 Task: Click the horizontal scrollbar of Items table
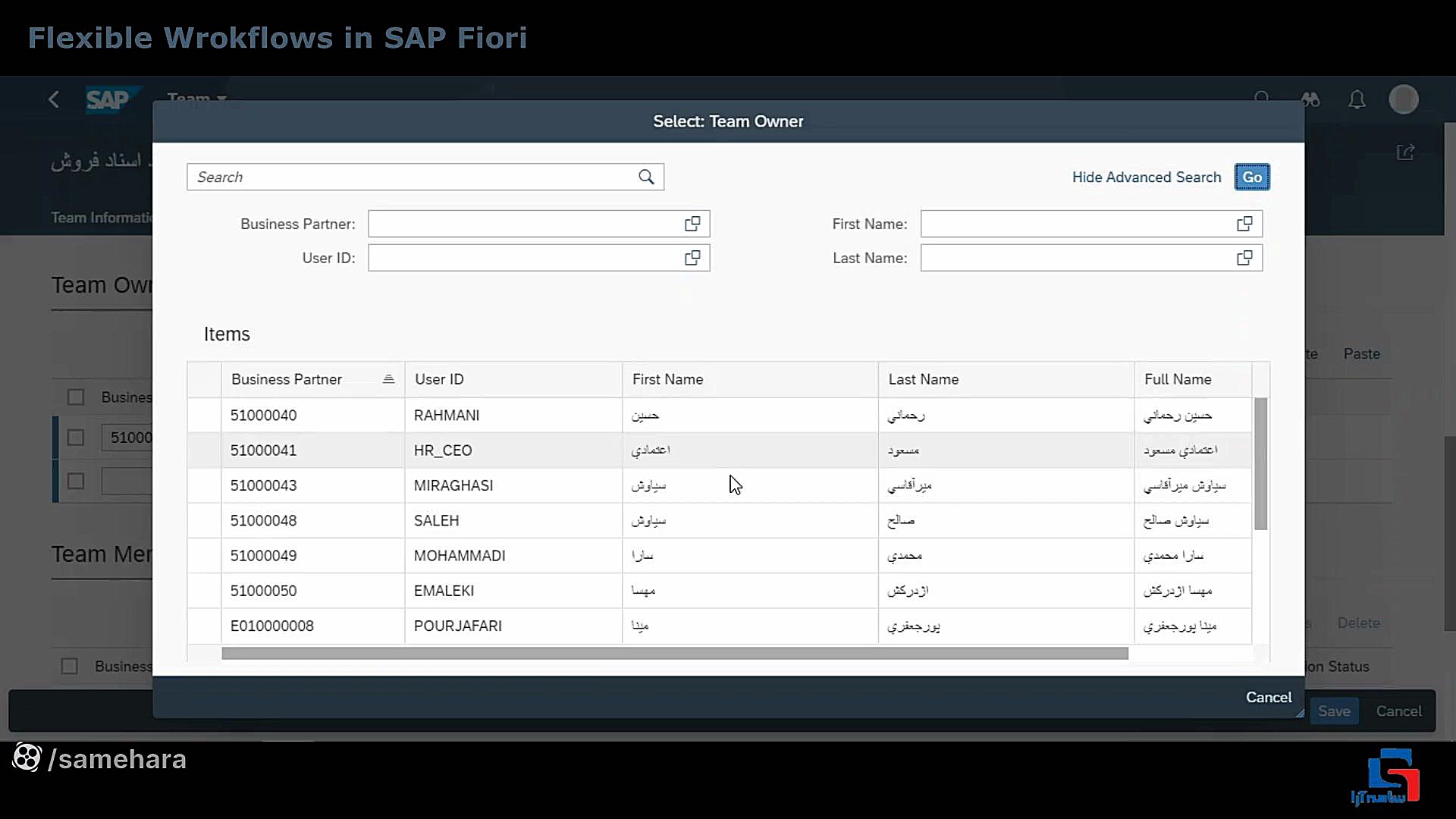(675, 654)
